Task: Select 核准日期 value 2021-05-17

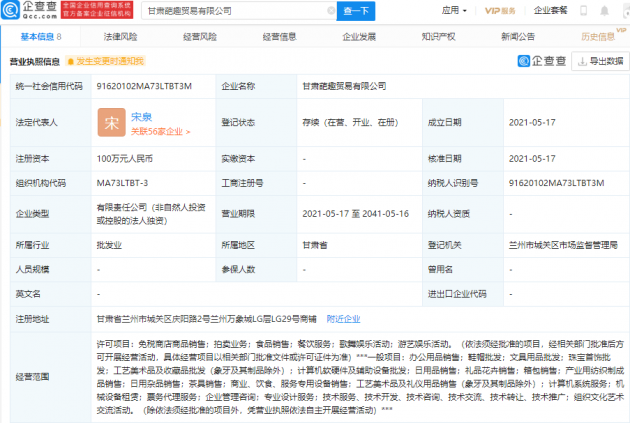Action: tap(532, 159)
